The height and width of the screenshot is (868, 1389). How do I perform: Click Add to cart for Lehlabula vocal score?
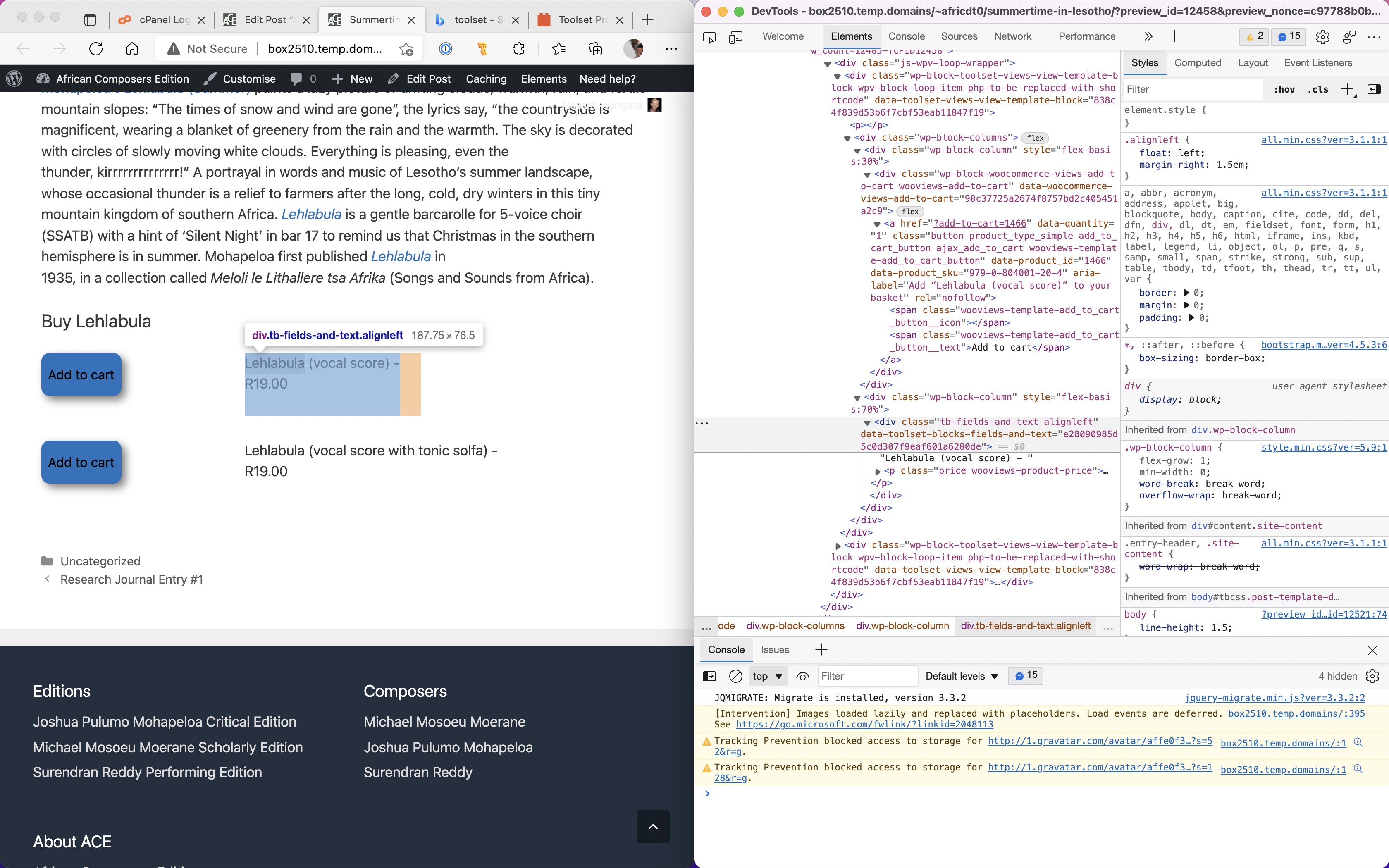(81, 375)
